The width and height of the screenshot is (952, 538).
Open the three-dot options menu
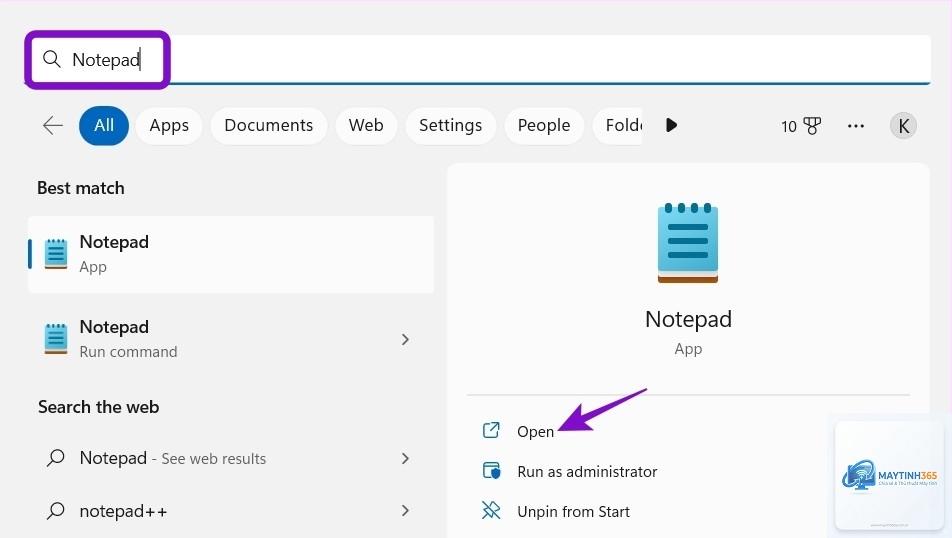click(x=855, y=126)
